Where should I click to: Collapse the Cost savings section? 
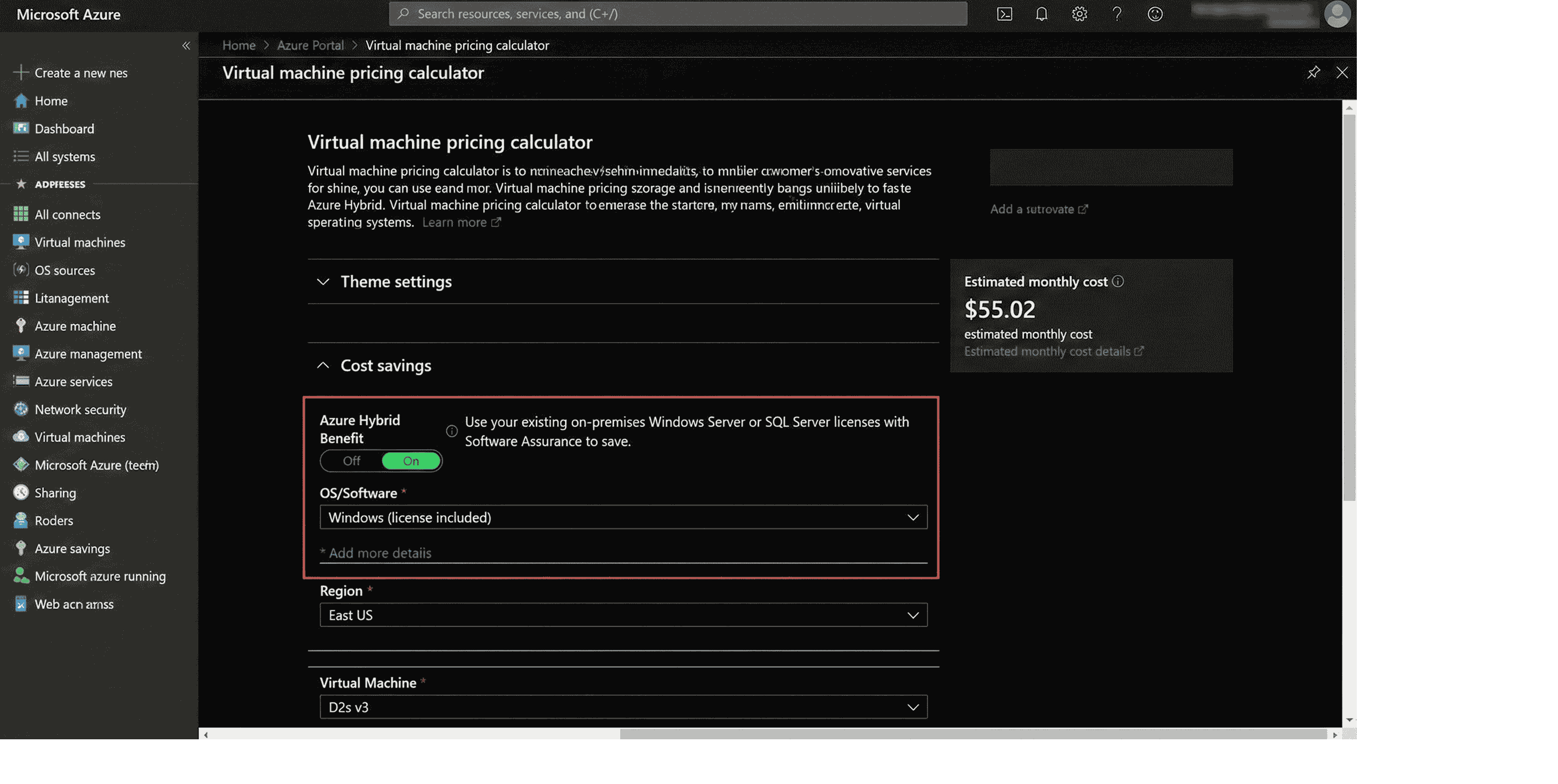coord(385,366)
